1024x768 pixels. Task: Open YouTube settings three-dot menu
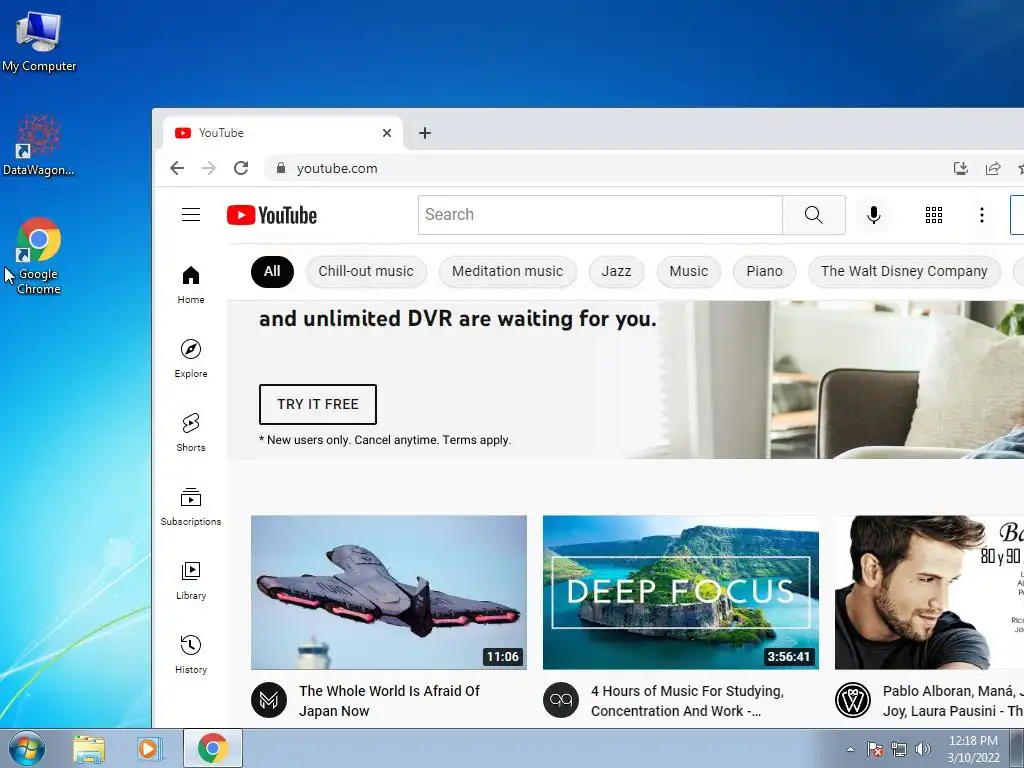[982, 215]
